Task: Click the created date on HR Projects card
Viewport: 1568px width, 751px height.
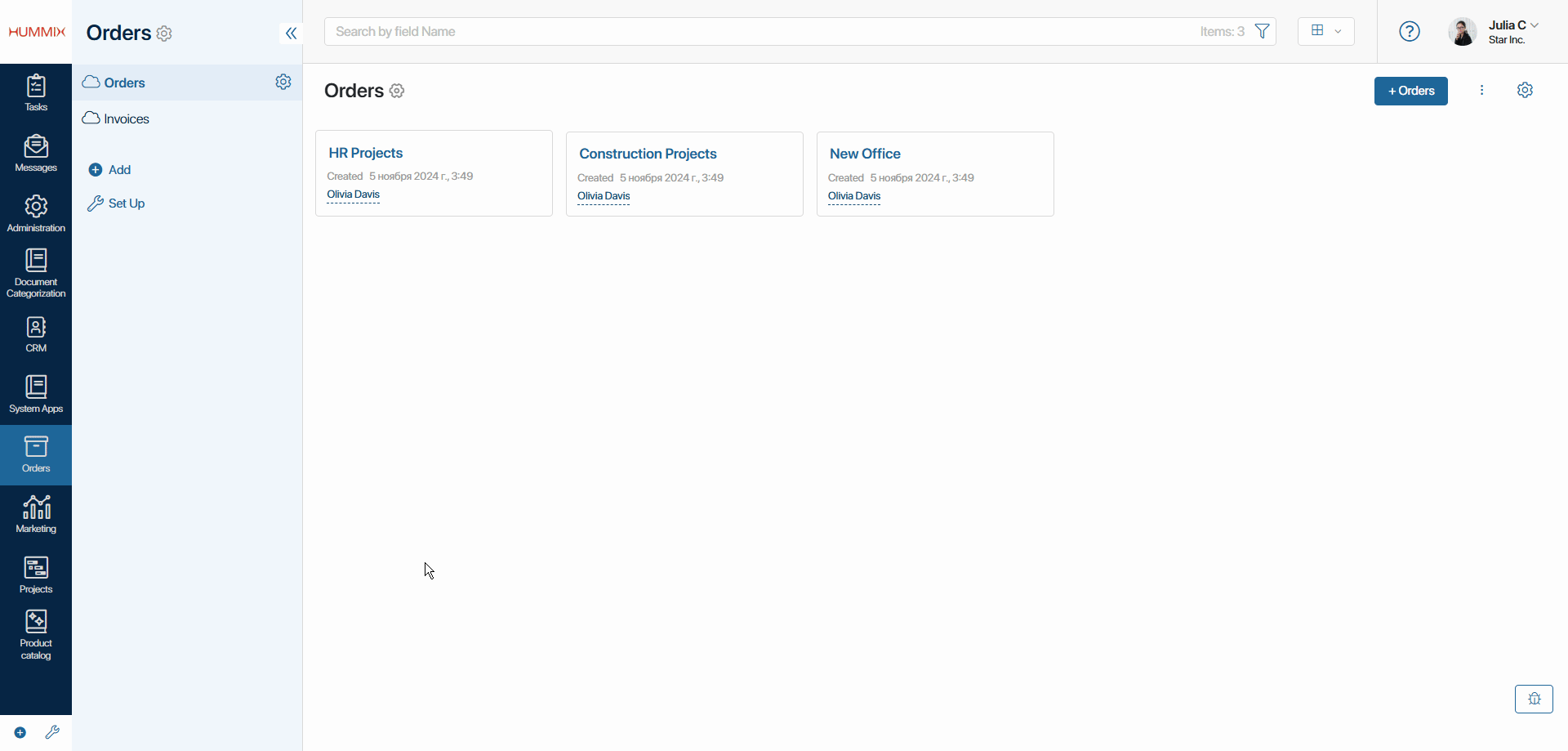Action: pos(421,176)
